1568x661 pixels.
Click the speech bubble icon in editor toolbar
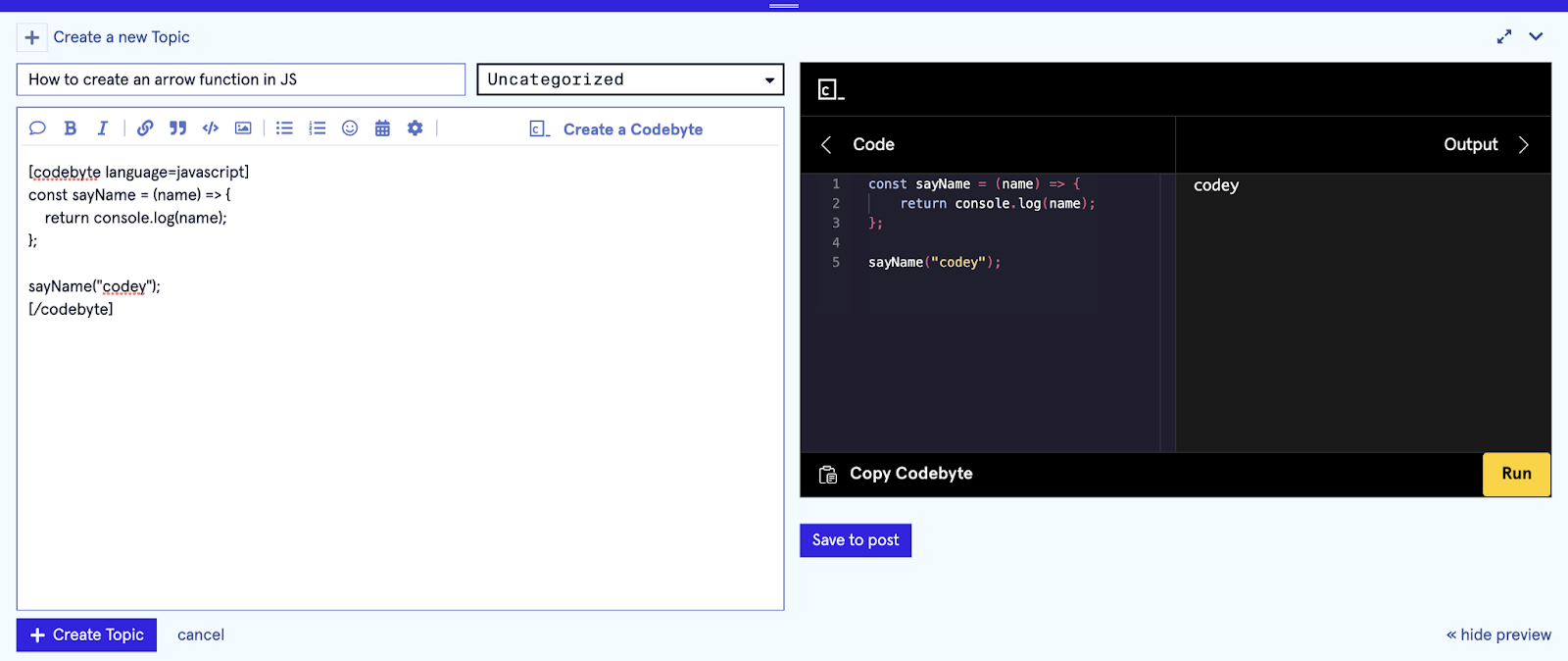(37, 128)
